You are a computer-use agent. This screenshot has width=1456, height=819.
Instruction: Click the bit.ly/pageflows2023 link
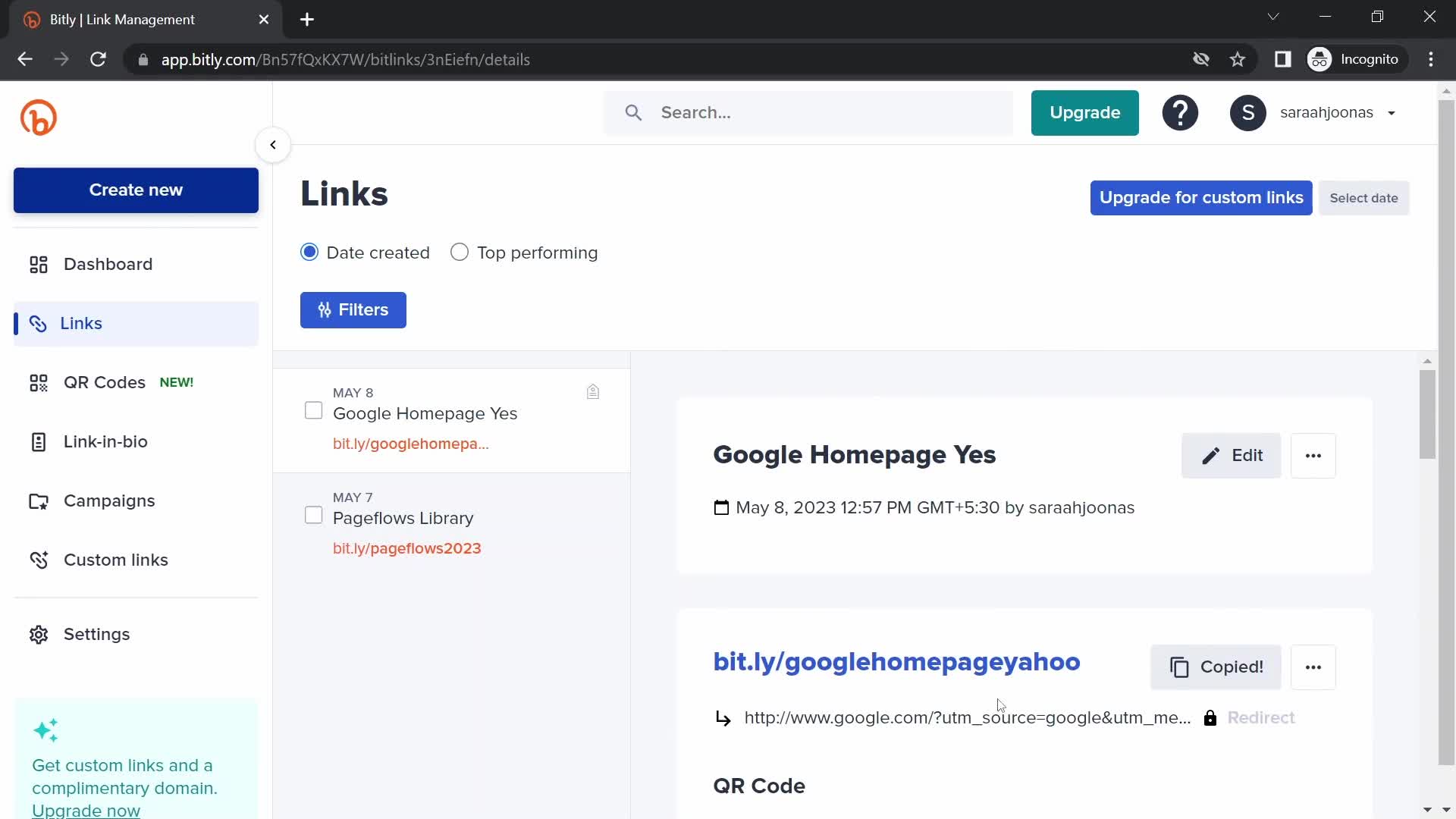pos(407,548)
